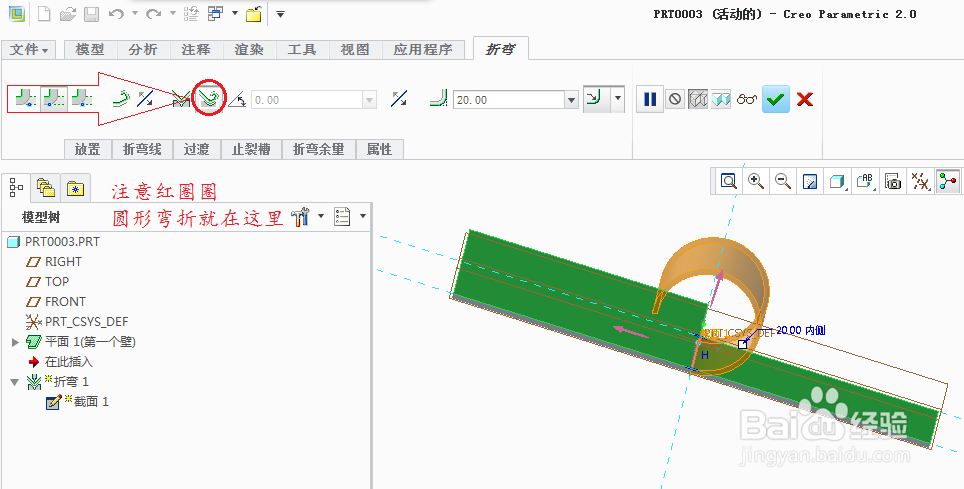
Task: Toggle the unattached preview mode
Action: click(697, 99)
